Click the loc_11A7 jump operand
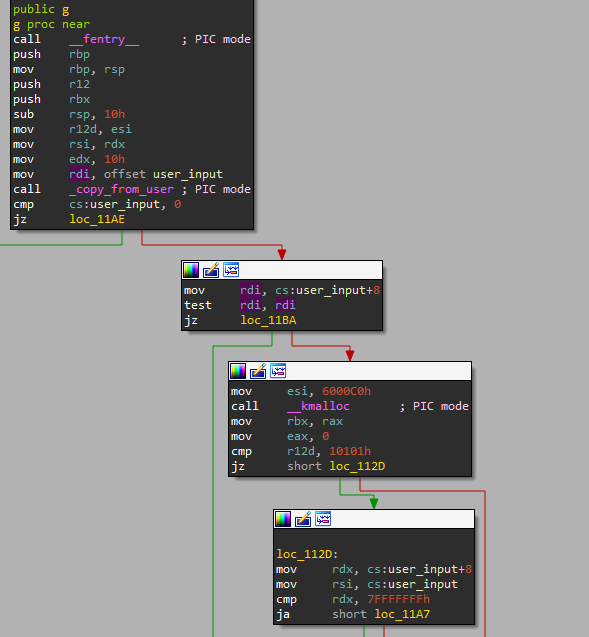 402,614
